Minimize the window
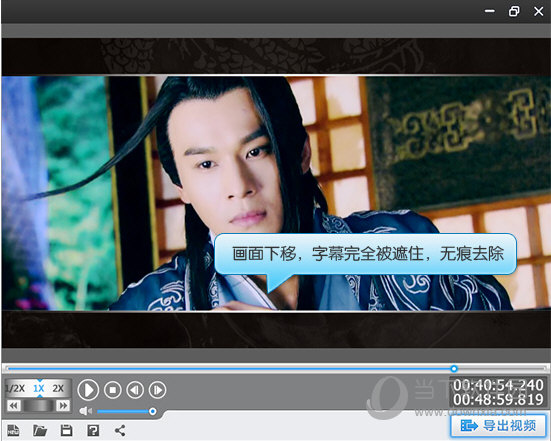The image size is (551, 441). [490, 11]
